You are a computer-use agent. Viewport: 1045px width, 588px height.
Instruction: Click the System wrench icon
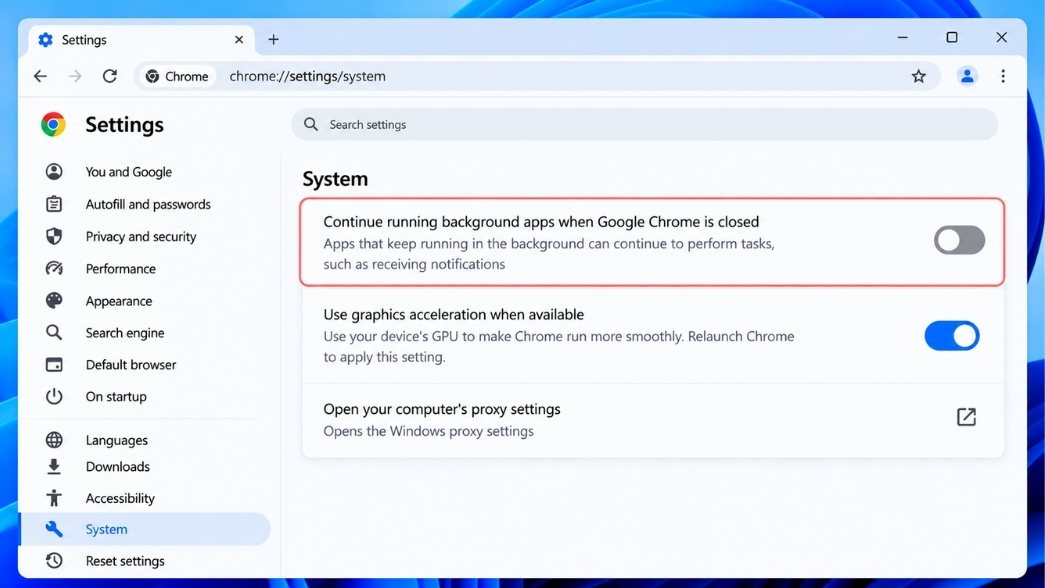tap(54, 529)
